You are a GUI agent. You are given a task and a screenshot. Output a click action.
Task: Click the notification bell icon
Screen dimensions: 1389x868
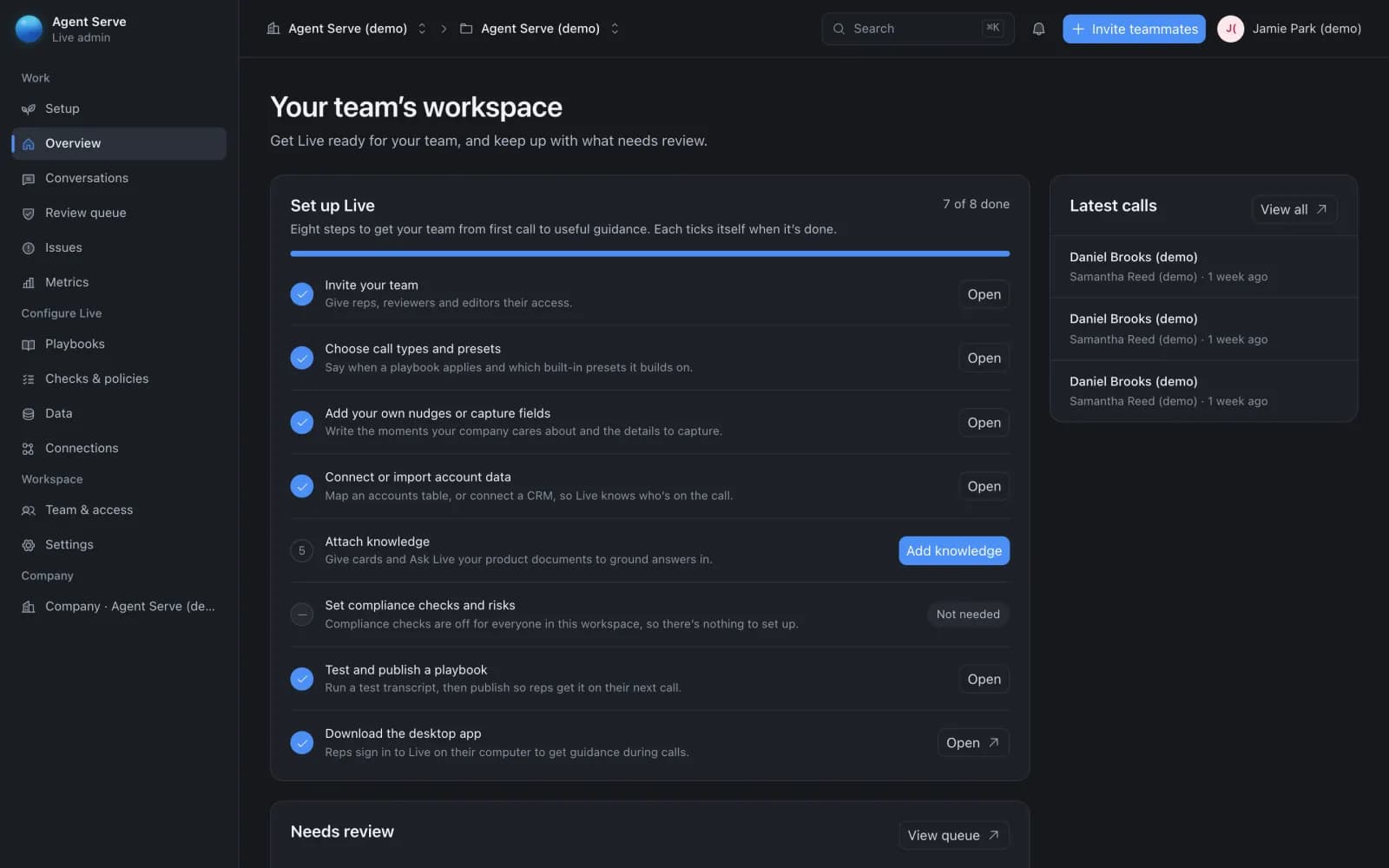point(1038,29)
